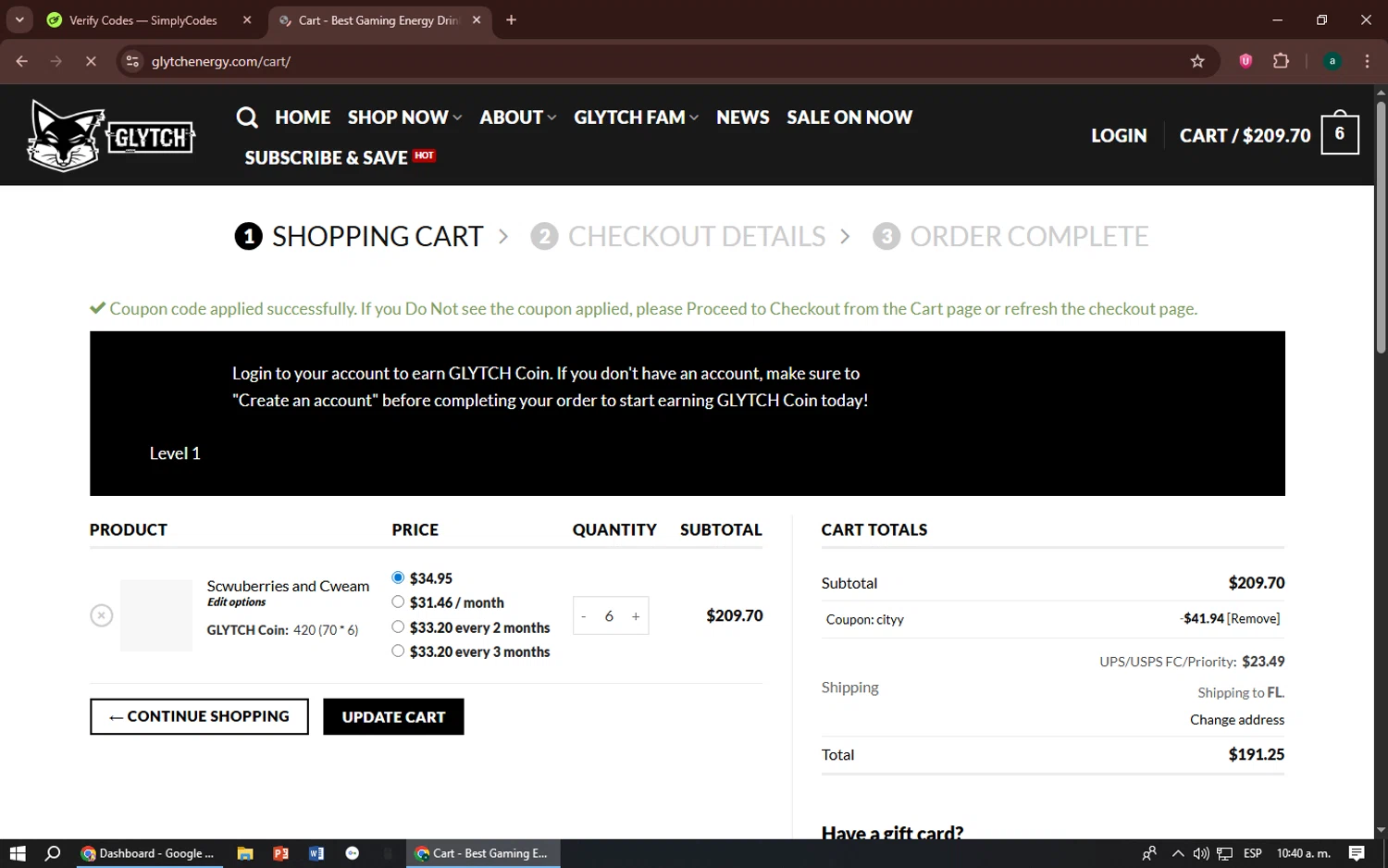1388x868 pixels.
Task: Click the pink shield extension icon
Action: [1245, 61]
